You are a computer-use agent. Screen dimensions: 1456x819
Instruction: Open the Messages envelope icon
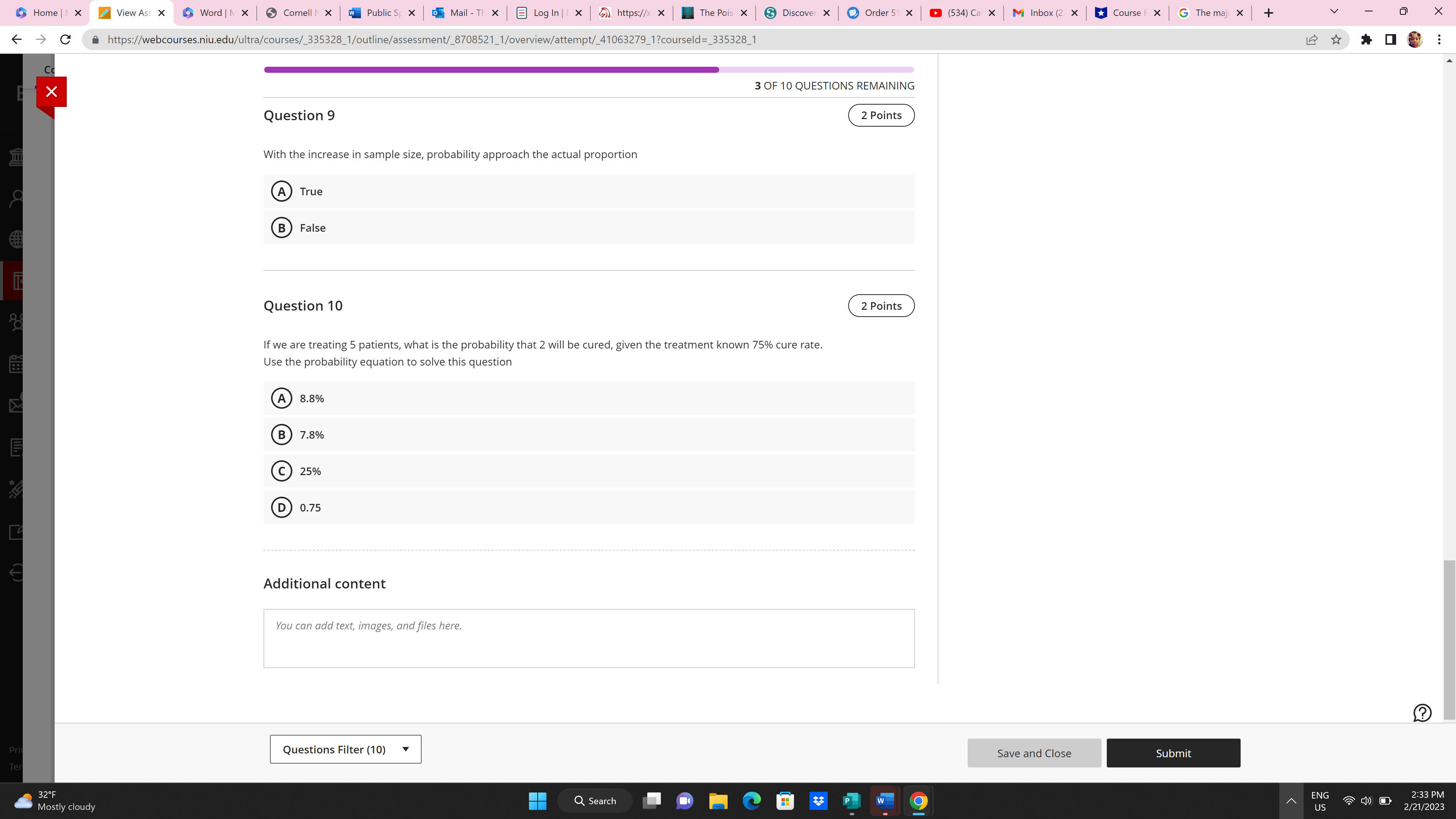pyautogui.click(x=17, y=405)
